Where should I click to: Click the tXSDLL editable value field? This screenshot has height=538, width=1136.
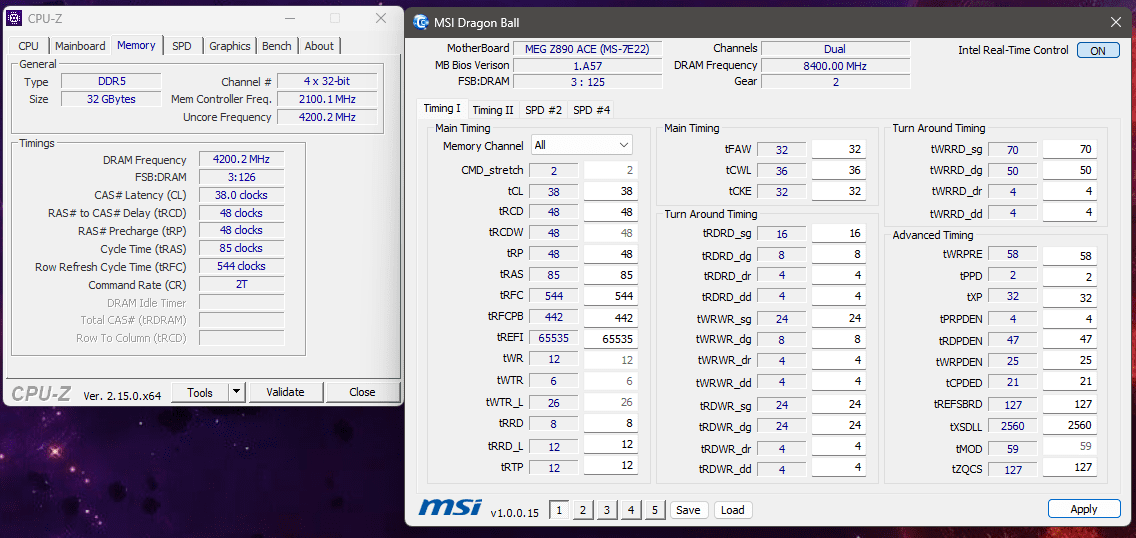click(x=1069, y=425)
